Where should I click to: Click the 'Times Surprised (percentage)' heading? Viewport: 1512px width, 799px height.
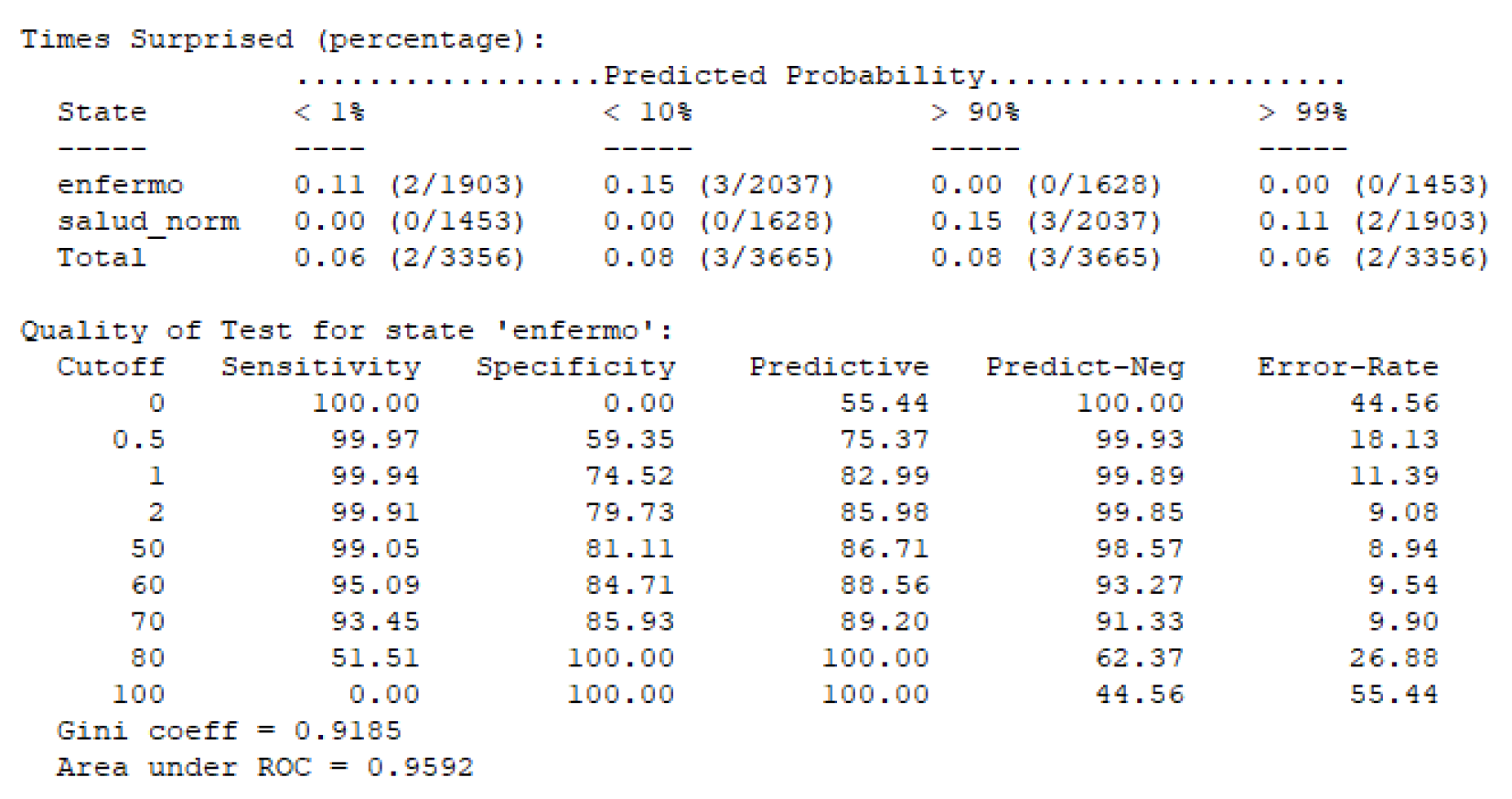[283, 40]
